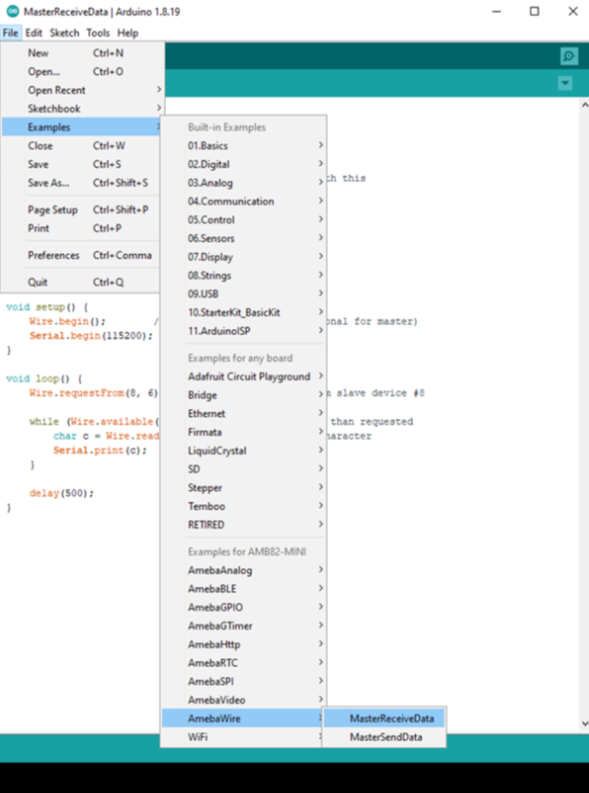The image size is (589, 793).
Task: Open Preferences from File menu
Action: 81,255
